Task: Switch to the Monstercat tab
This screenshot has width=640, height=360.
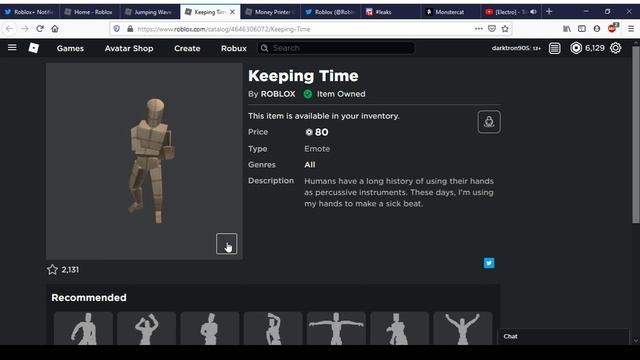Action: pyautogui.click(x=451, y=12)
